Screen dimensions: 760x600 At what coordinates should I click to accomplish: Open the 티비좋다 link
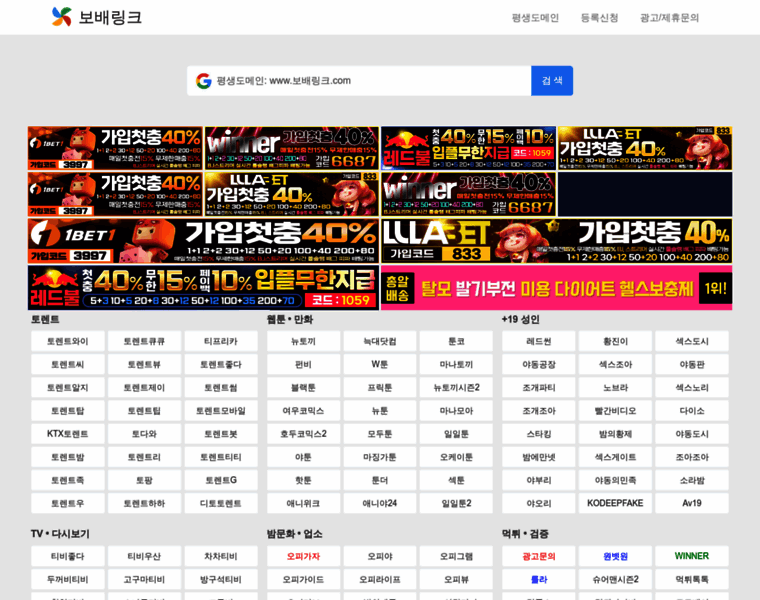(68, 556)
